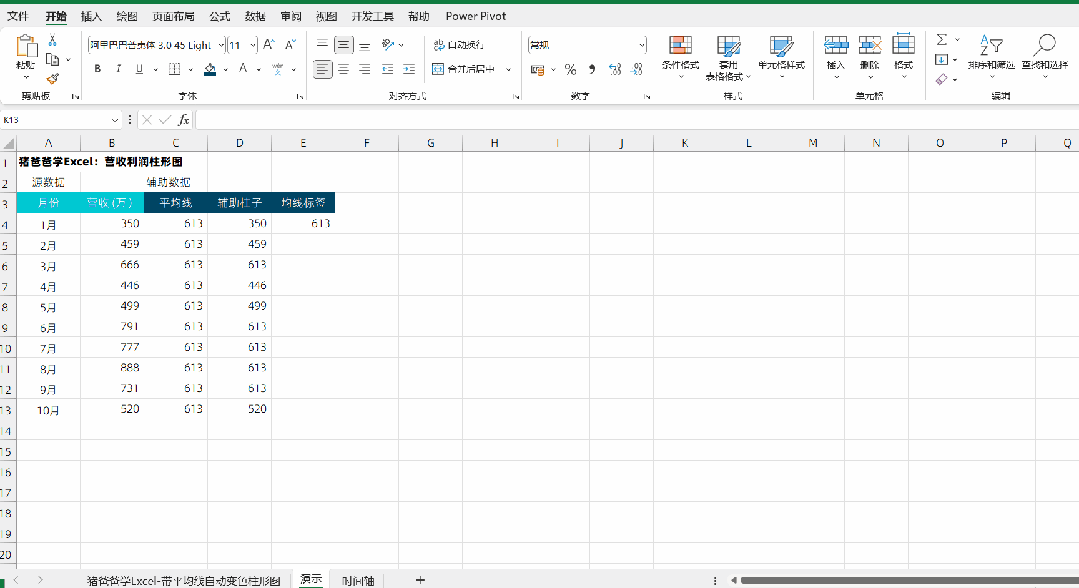The width and height of the screenshot is (1079, 588).
Task: Click the Insert Function fx icon
Action: [x=184, y=120]
